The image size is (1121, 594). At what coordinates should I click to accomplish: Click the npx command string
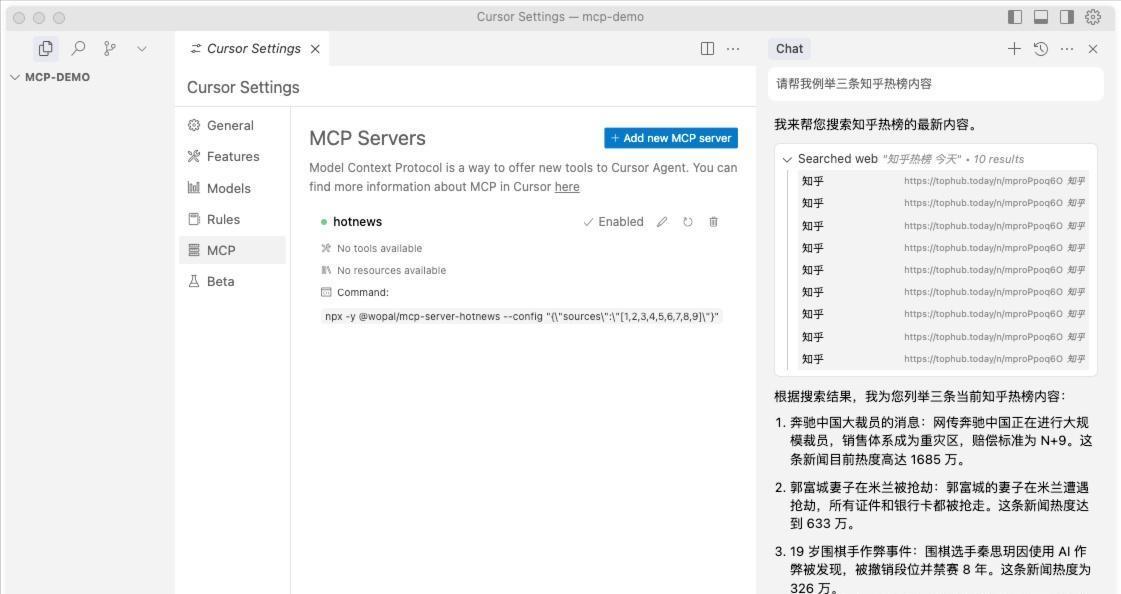(521, 317)
